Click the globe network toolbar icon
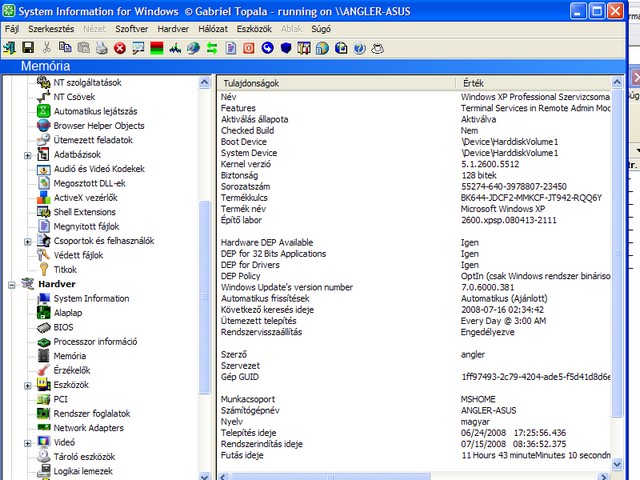Viewport: 640px width, 480px height. pos(193,48)
